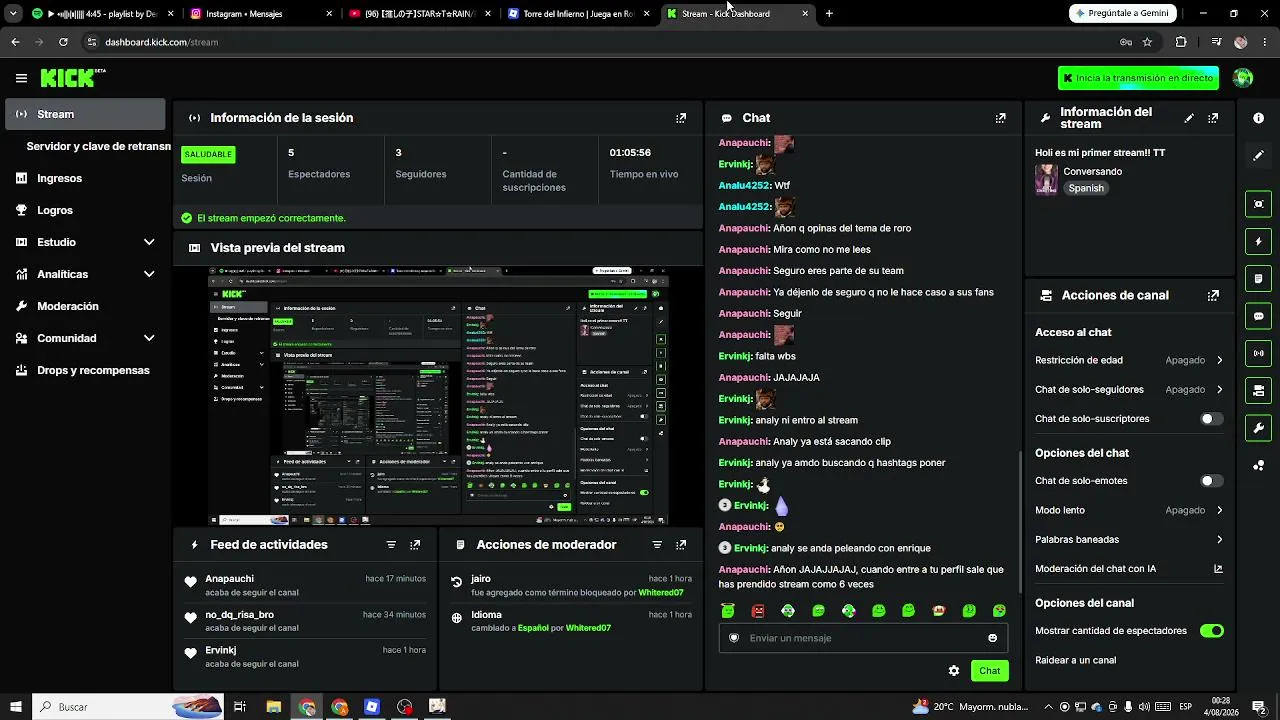1280x720 pixels.
Task: Click Raidear a un canal
Action: pyautogui.click(x=1076, y=660)
